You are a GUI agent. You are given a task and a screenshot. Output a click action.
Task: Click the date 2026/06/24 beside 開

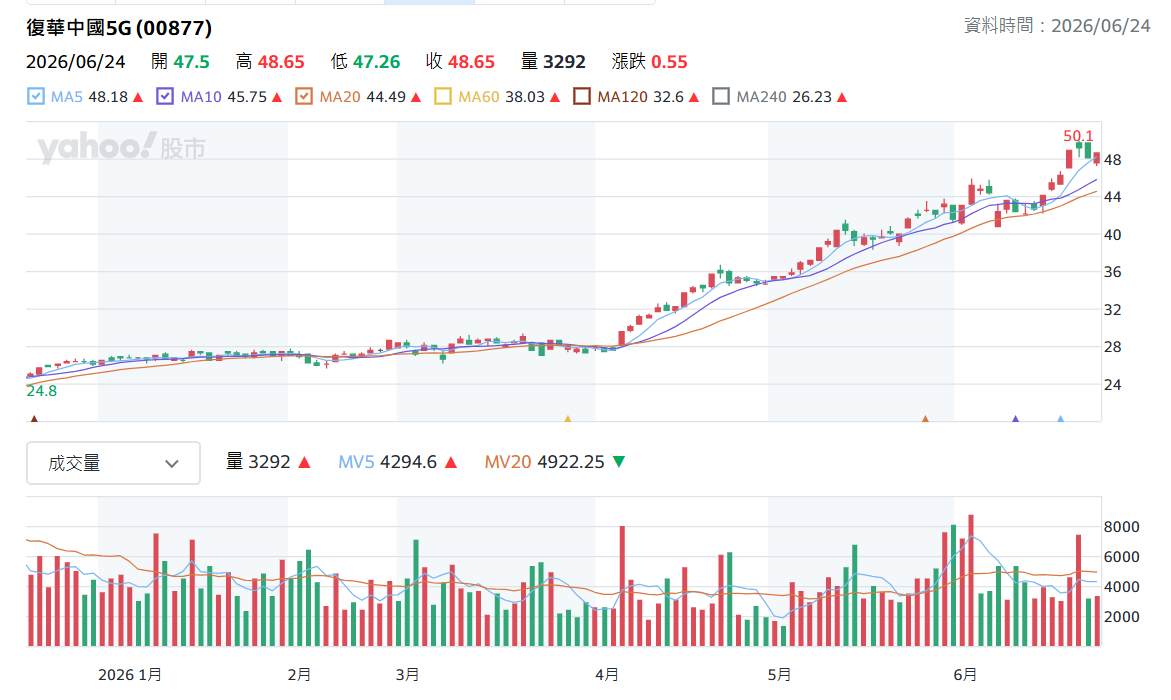pyautogui.click(x=75, y=62)
